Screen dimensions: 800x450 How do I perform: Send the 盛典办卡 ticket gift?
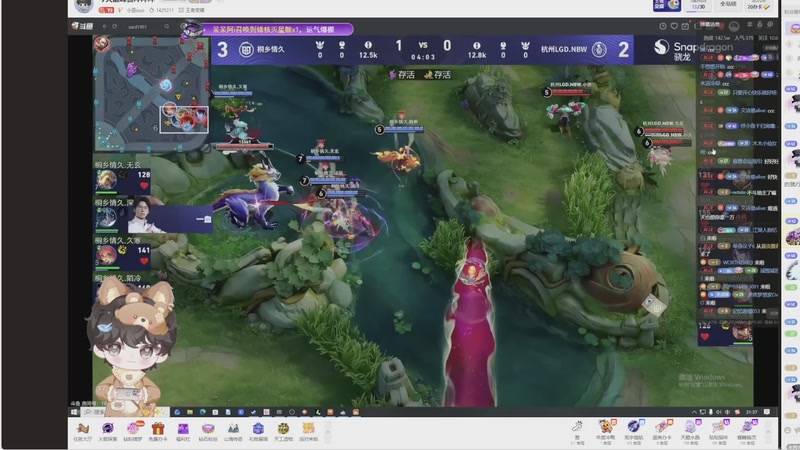pos(662,431)
